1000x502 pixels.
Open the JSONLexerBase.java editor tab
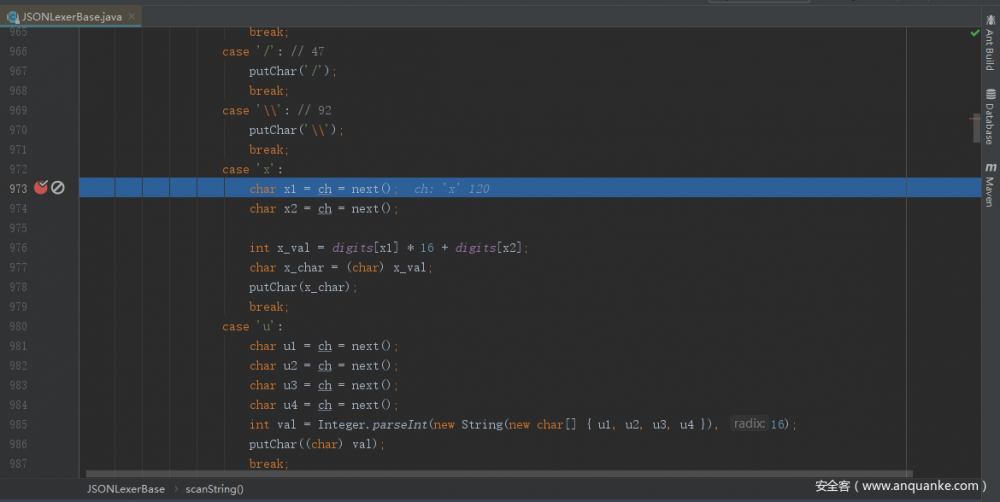coord(71,17)
